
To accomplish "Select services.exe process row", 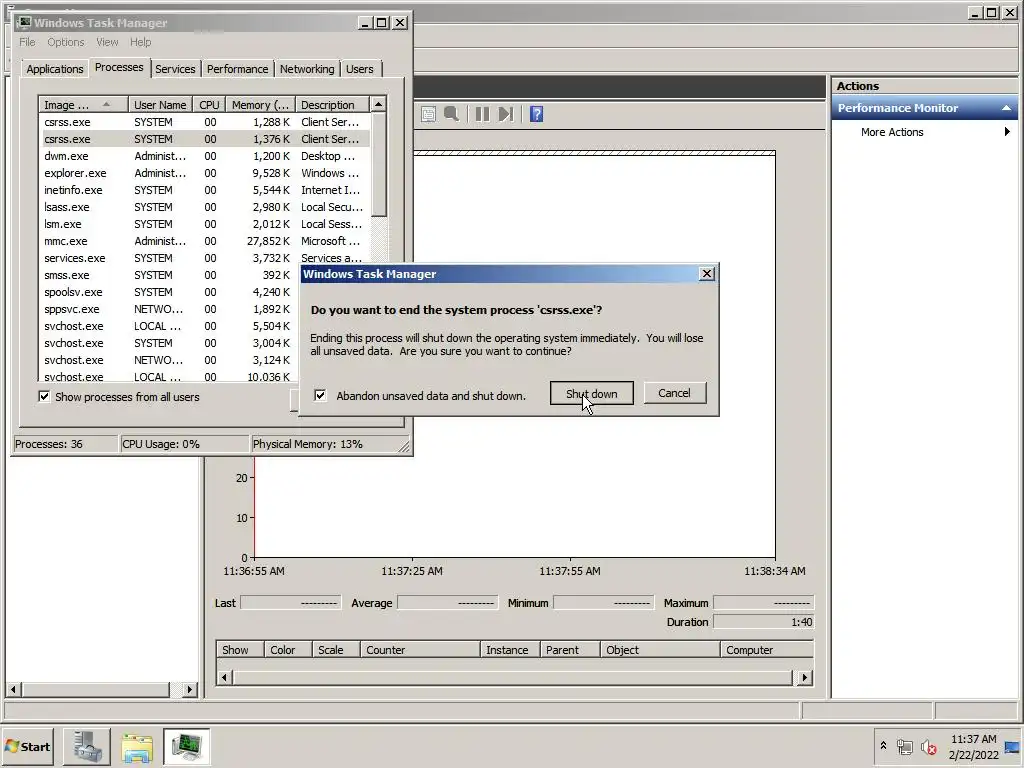I will click(204, 258).
